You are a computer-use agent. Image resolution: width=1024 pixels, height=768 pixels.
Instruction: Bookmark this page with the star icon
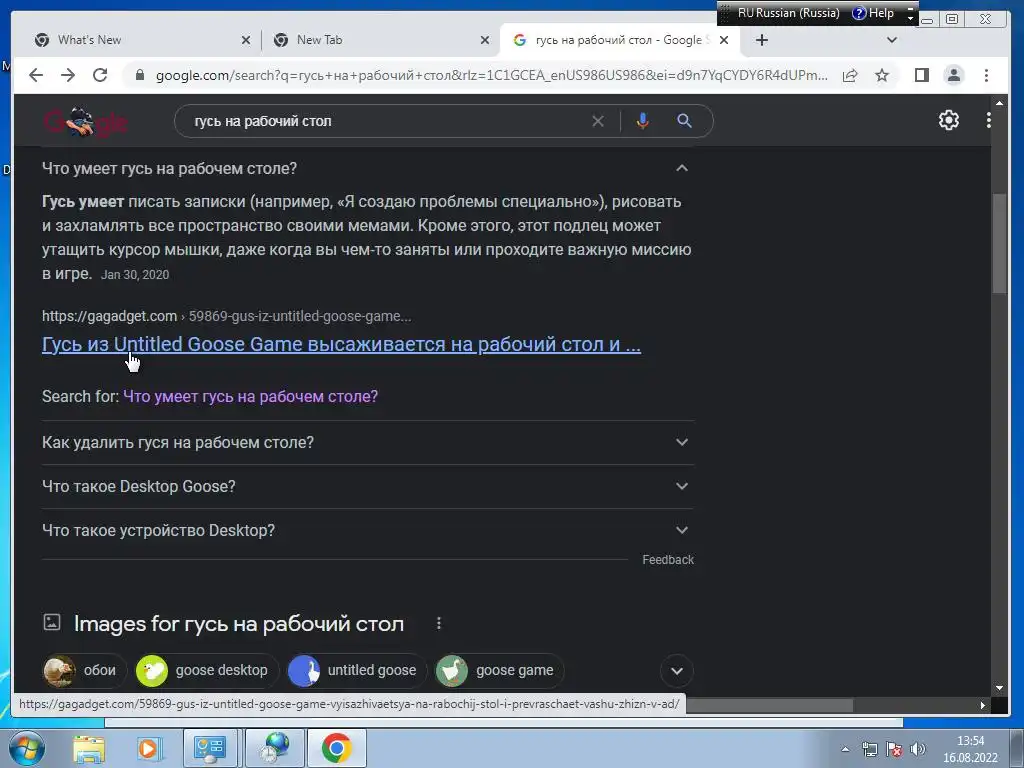pos(882,75)
